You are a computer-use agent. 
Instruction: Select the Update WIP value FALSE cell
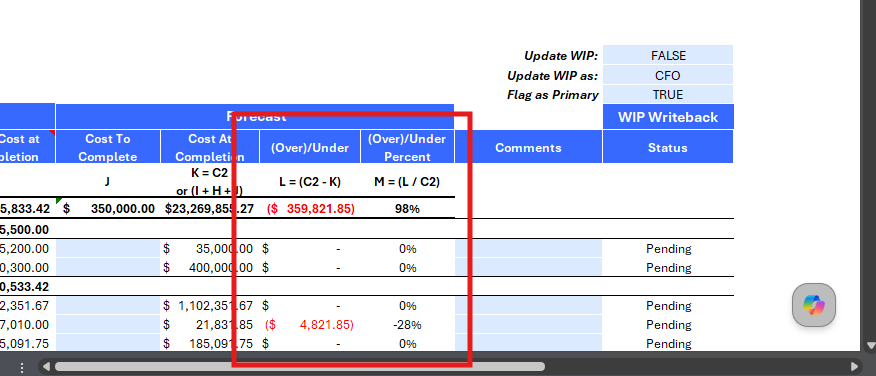(668, 55)
